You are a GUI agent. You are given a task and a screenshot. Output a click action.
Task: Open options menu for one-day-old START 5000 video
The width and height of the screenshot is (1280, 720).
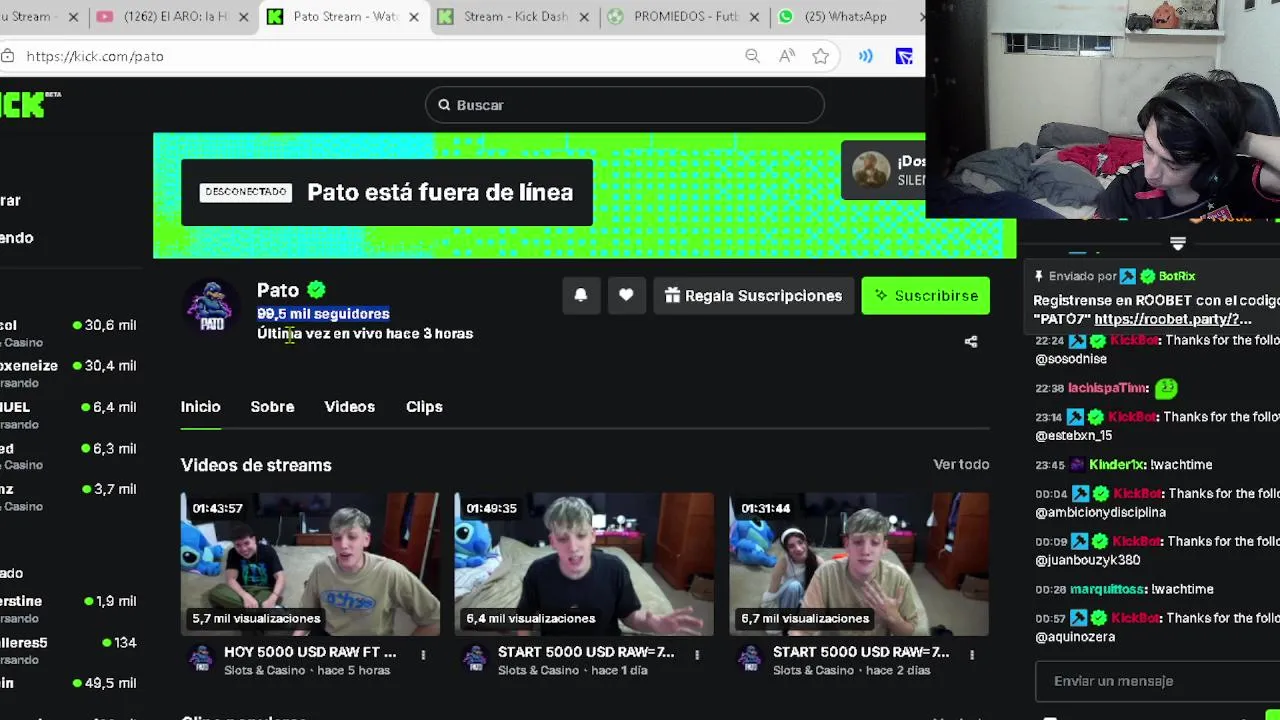(x=697, y=655)
